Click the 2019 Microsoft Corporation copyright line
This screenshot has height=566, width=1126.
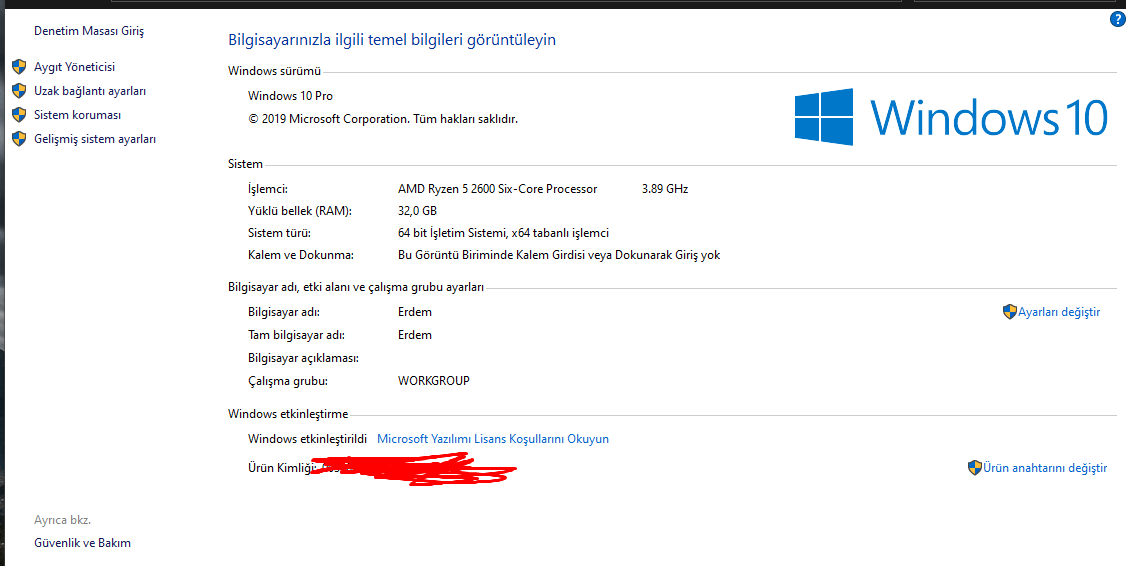[x=383, y=119]
